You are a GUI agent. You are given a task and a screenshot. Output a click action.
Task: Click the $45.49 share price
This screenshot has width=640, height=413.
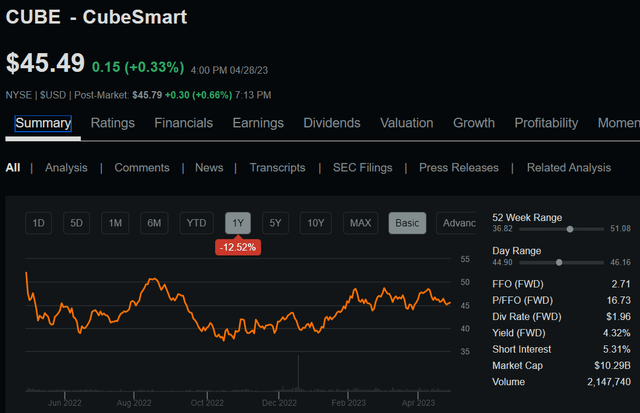pos(45,63)
